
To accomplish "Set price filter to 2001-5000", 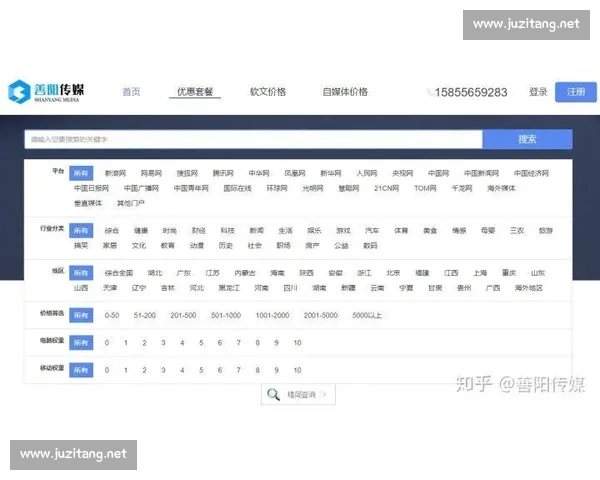I will point(321,316).
